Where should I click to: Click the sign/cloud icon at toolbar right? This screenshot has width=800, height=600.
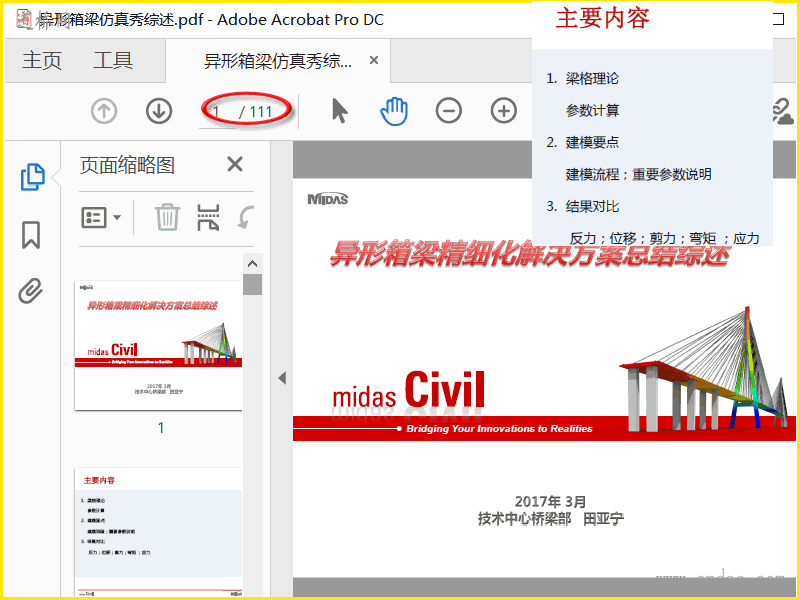point(784,111)
